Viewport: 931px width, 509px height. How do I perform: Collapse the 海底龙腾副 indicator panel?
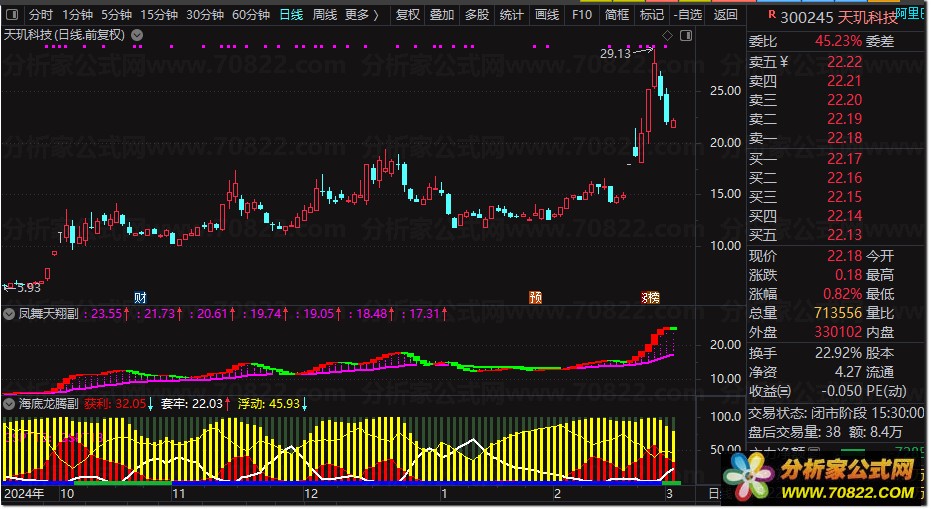tap(9, 404)
